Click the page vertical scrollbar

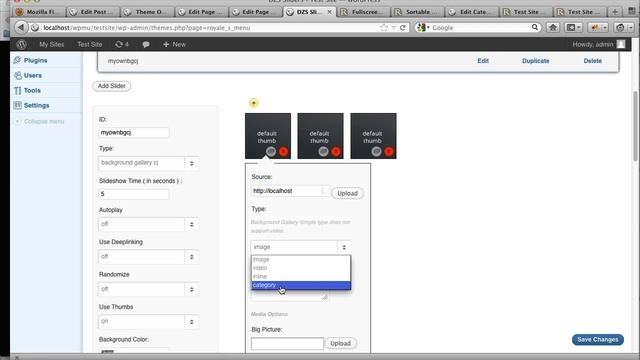click(635, 127)
